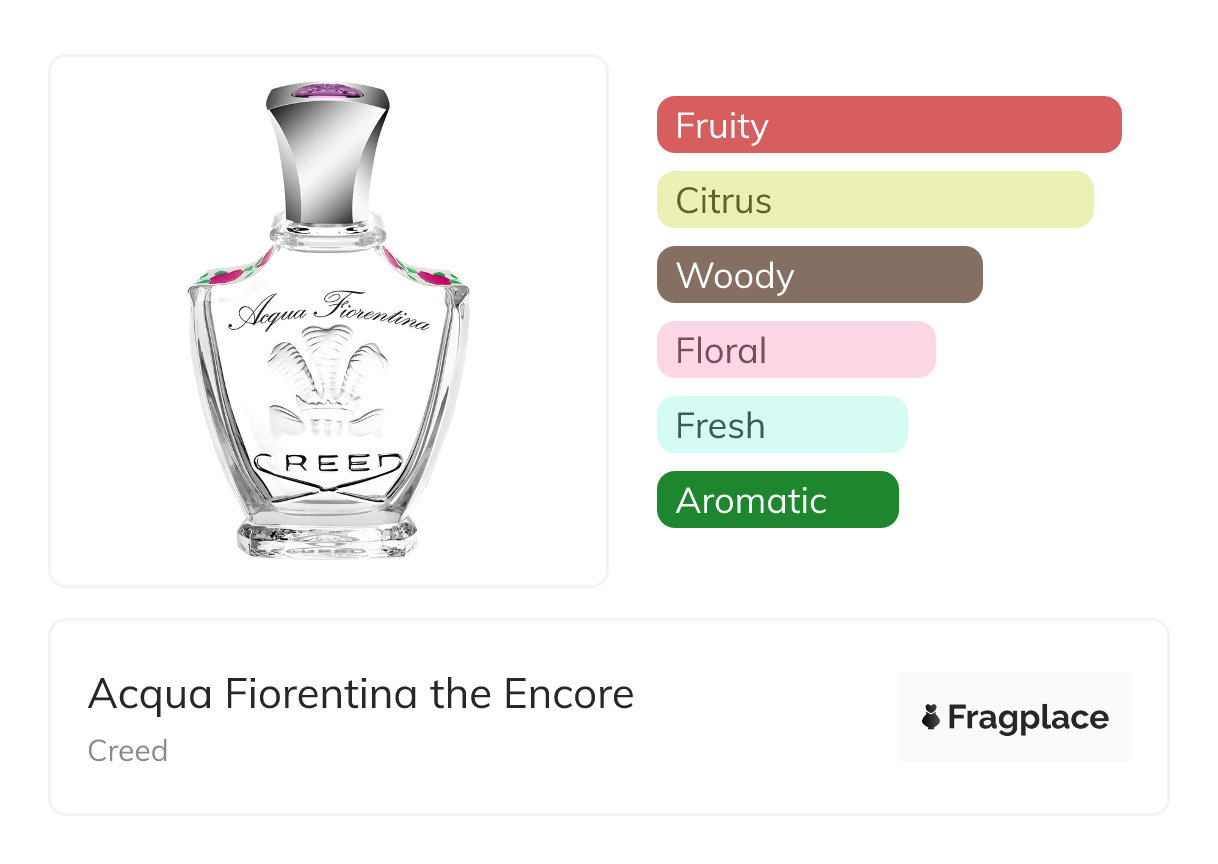Click the glass base of the bottle
The width and height of the screenshot is (1218, 864).
327,536
